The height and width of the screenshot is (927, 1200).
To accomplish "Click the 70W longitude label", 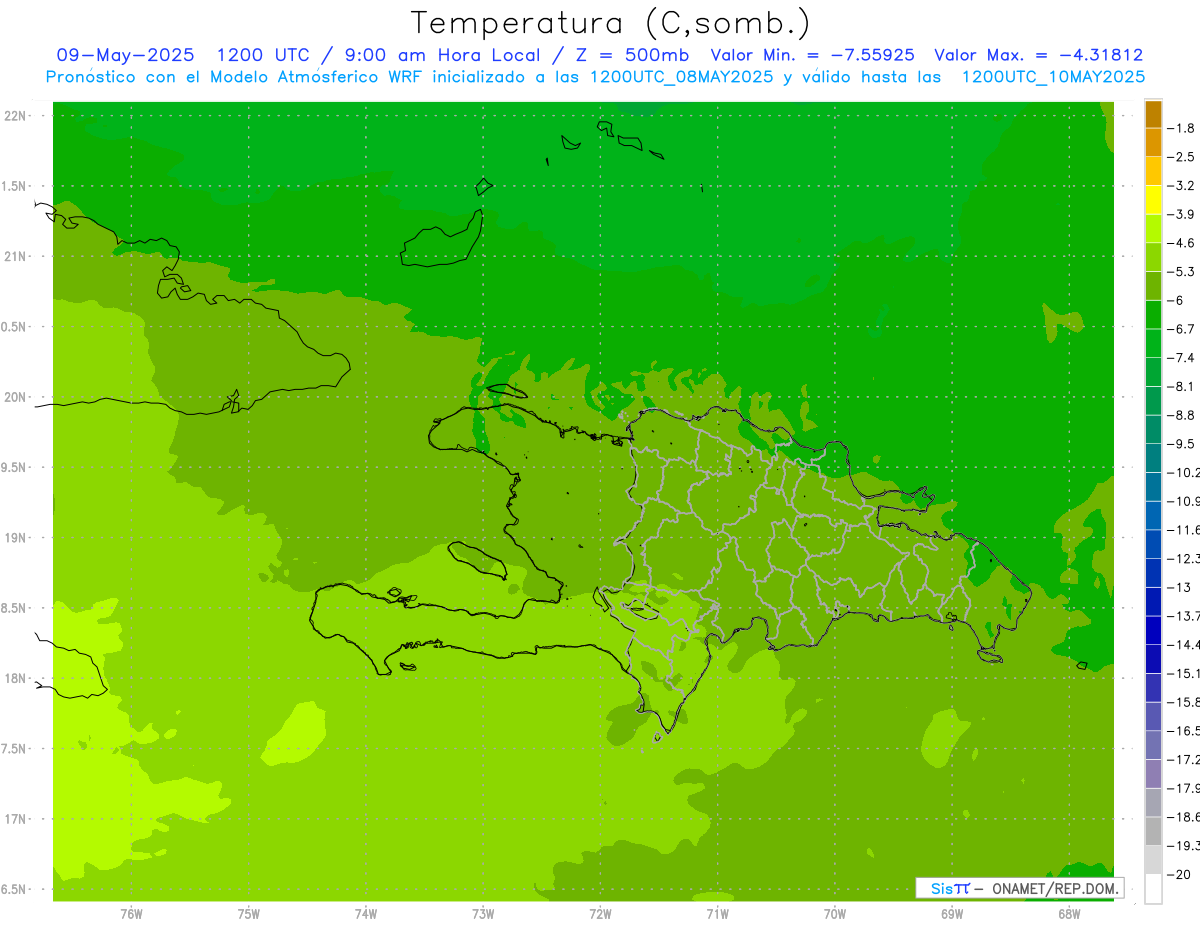I will (835, 914).
